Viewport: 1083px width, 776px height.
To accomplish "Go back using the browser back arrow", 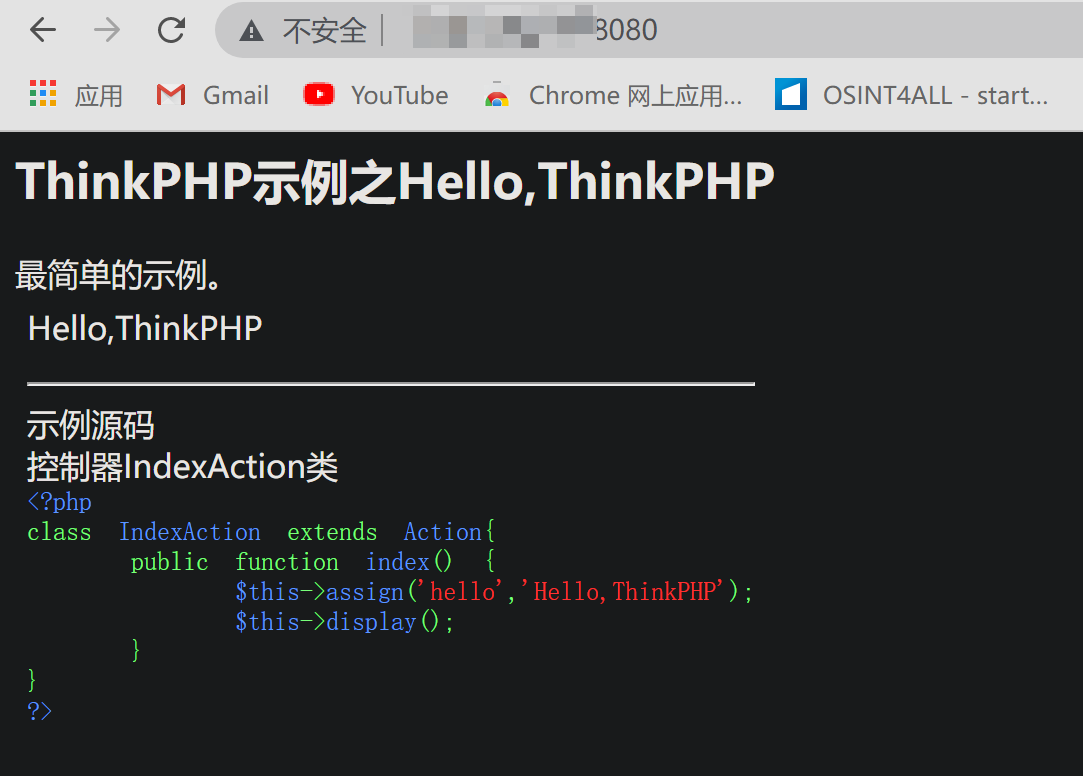I will [43, 30].
